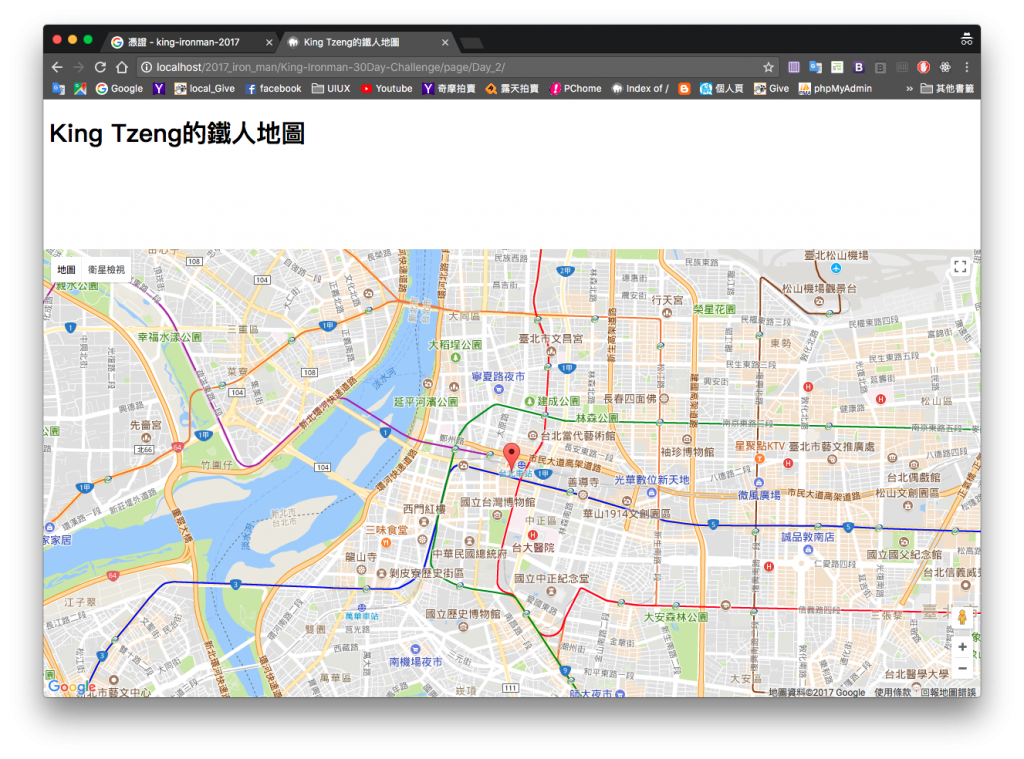Open the 個人頁 bookmark

click(722, 89)
